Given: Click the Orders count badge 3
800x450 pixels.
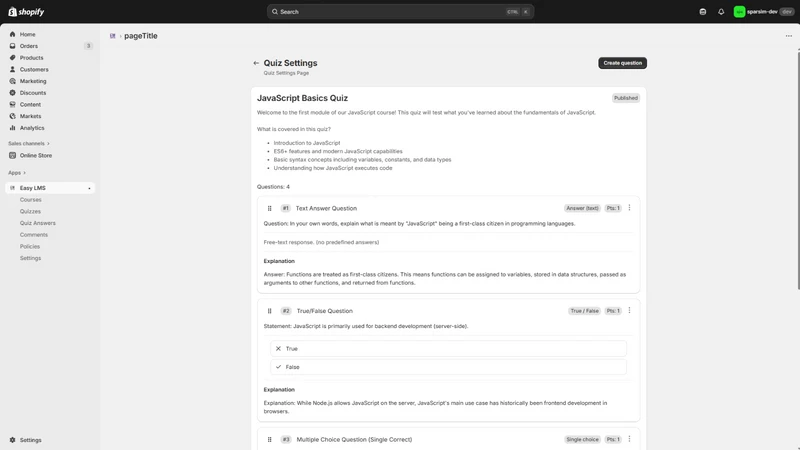Looking at the screenshot, I should click(x=88, y=46).
